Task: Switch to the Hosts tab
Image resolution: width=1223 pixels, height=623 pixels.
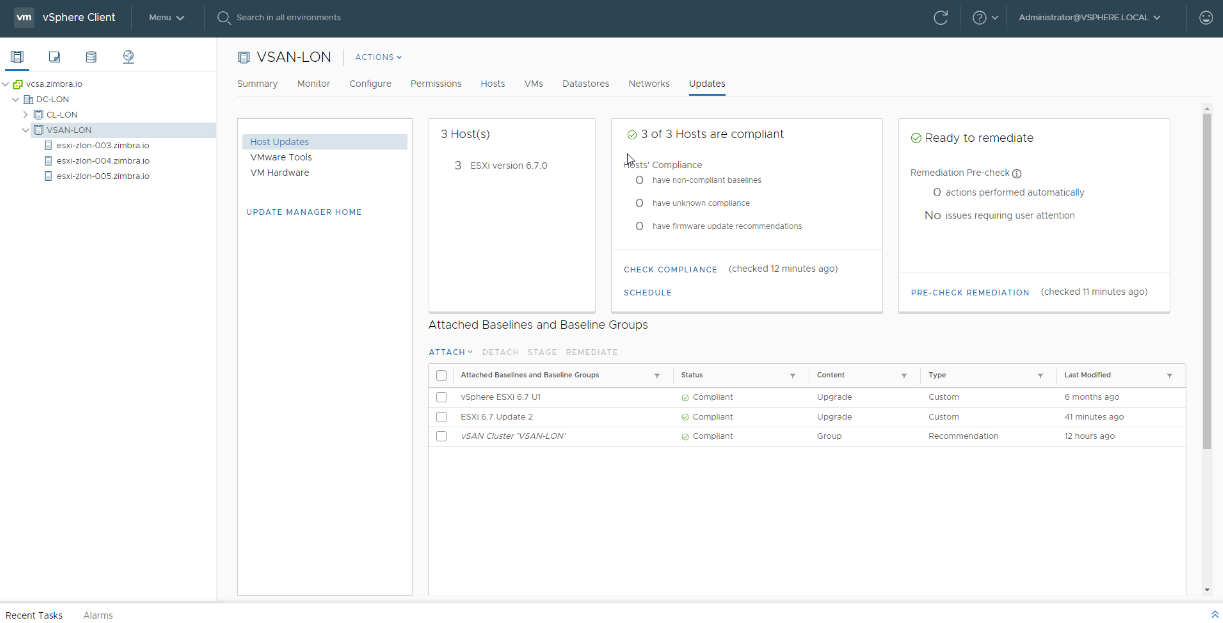Action: point(493,84)
